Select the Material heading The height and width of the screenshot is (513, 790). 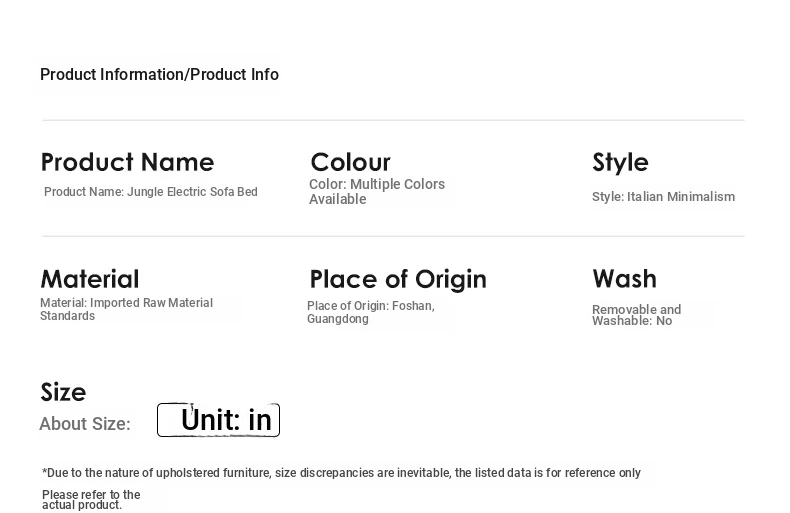point(90,279)
